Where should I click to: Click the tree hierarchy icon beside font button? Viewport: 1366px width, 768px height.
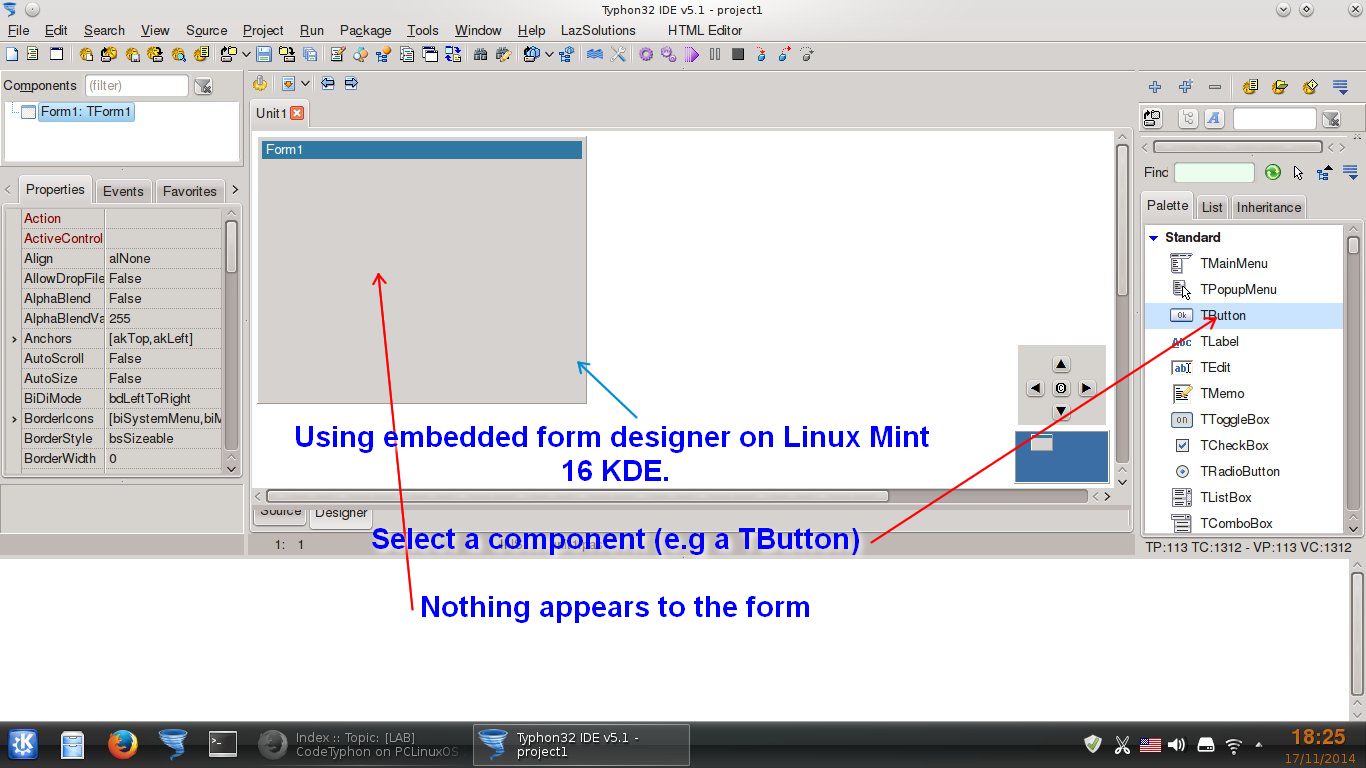(1188, 119)
